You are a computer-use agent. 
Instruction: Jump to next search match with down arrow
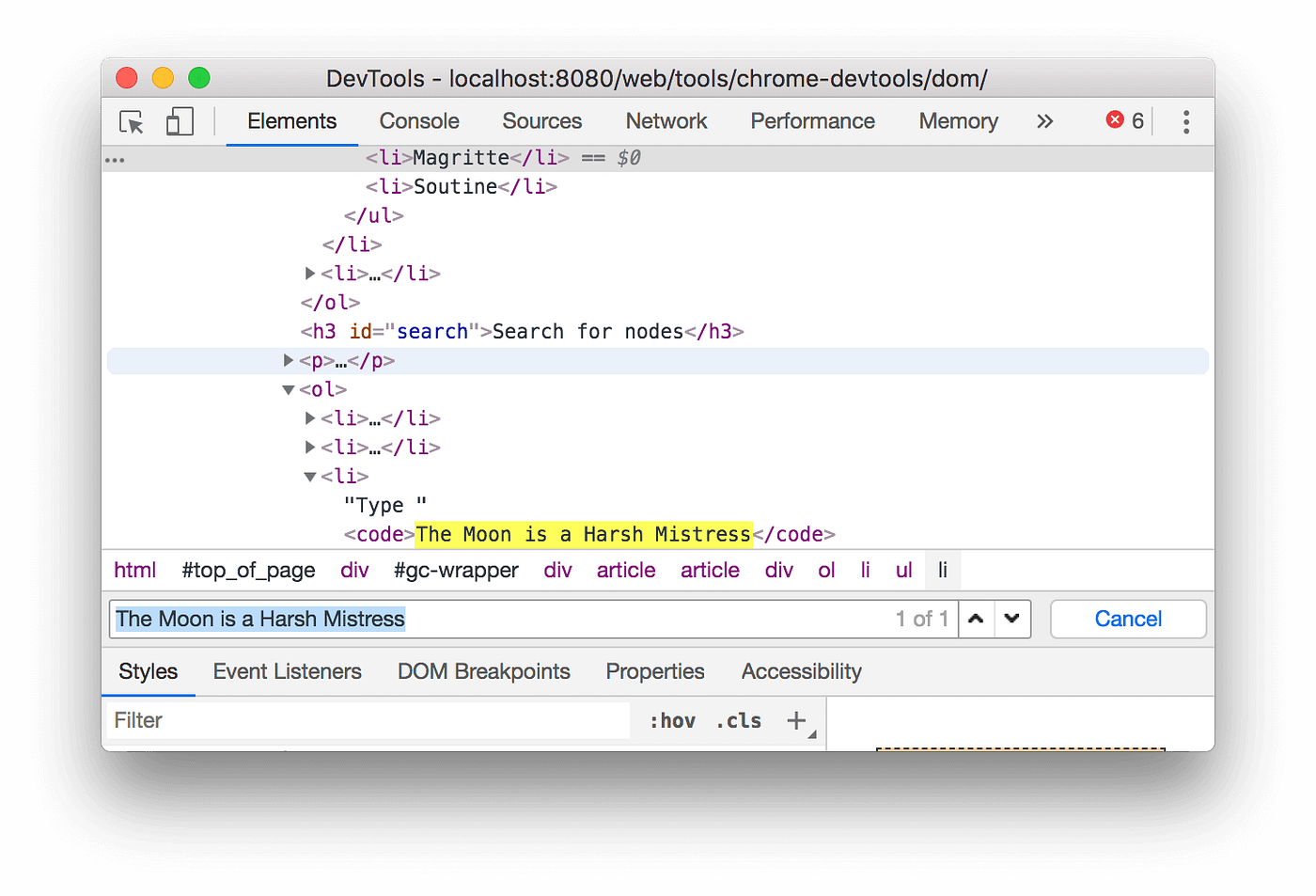[x=1012, y=619]
